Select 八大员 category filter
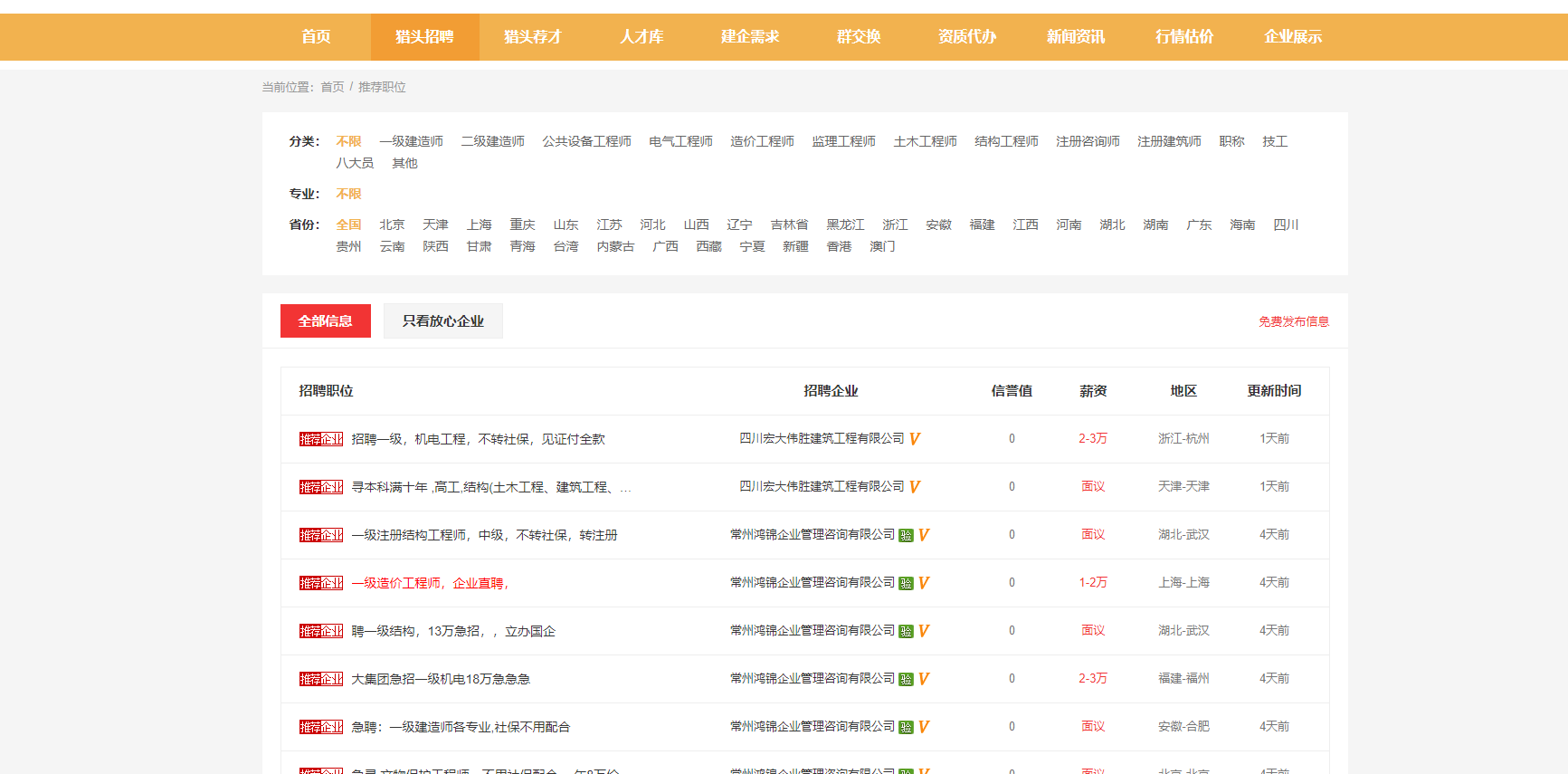Image resolution: width=1568 pixels, height=774 pixels. pyautogui.click(x=355, y=163)
